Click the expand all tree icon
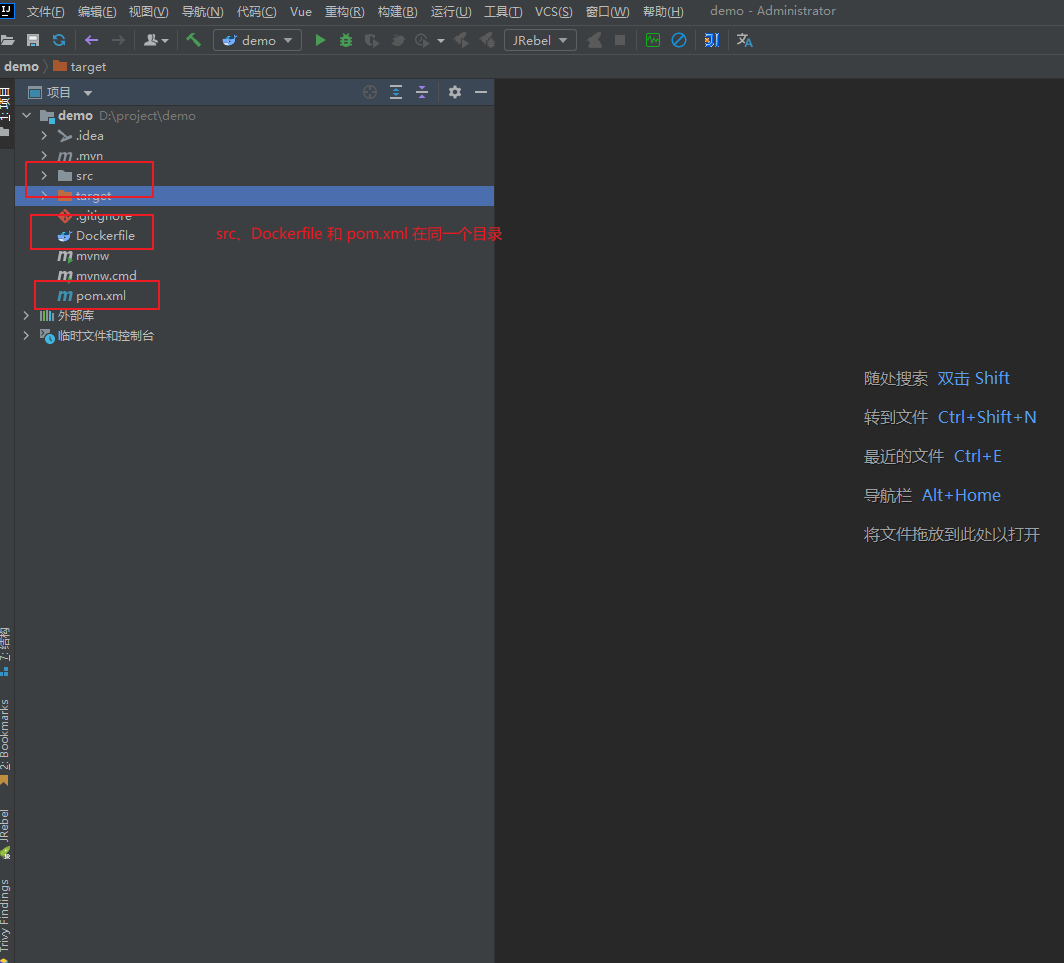 point(396,92)
